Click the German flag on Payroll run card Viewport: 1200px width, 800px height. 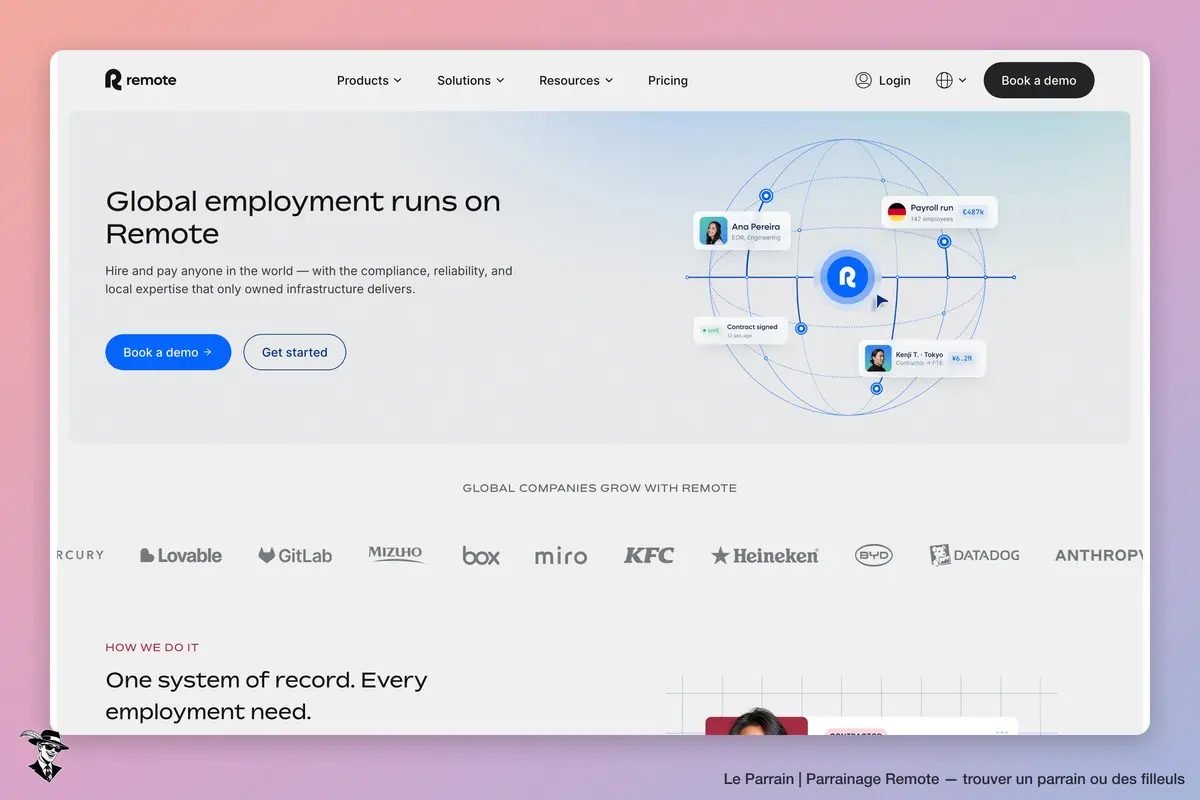click(x=897, y=212)
